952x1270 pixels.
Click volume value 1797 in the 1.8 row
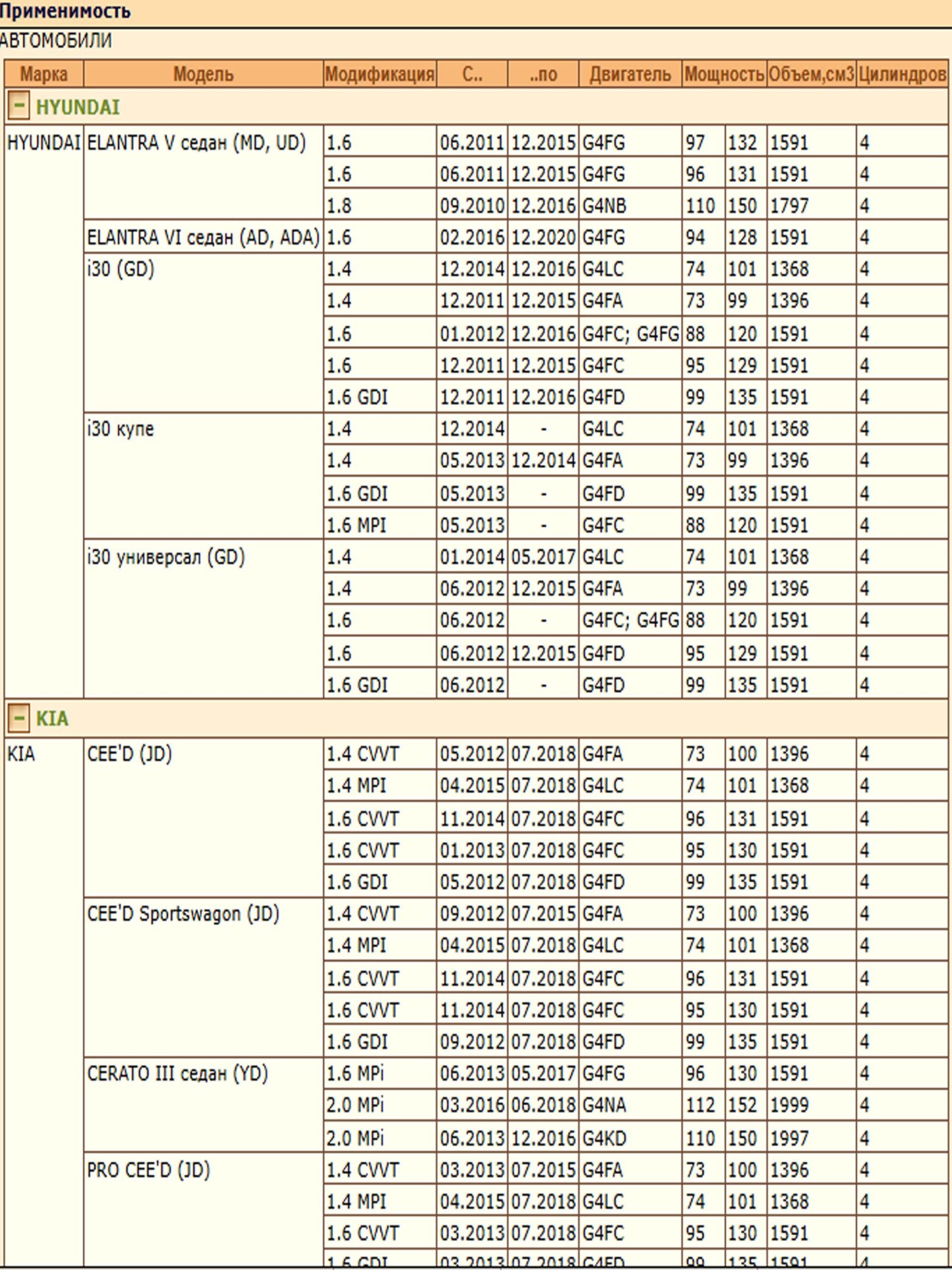[x=789, y=205]
